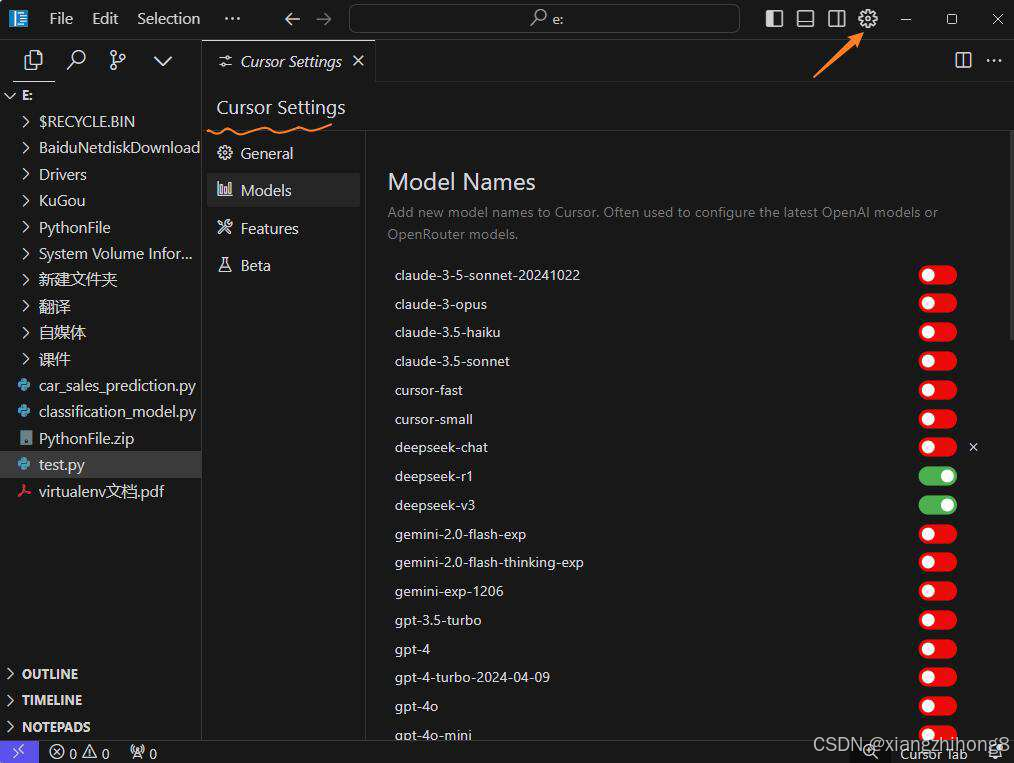Expand the 课件 folder
The image size is (1014, 763).
[101, 359]
